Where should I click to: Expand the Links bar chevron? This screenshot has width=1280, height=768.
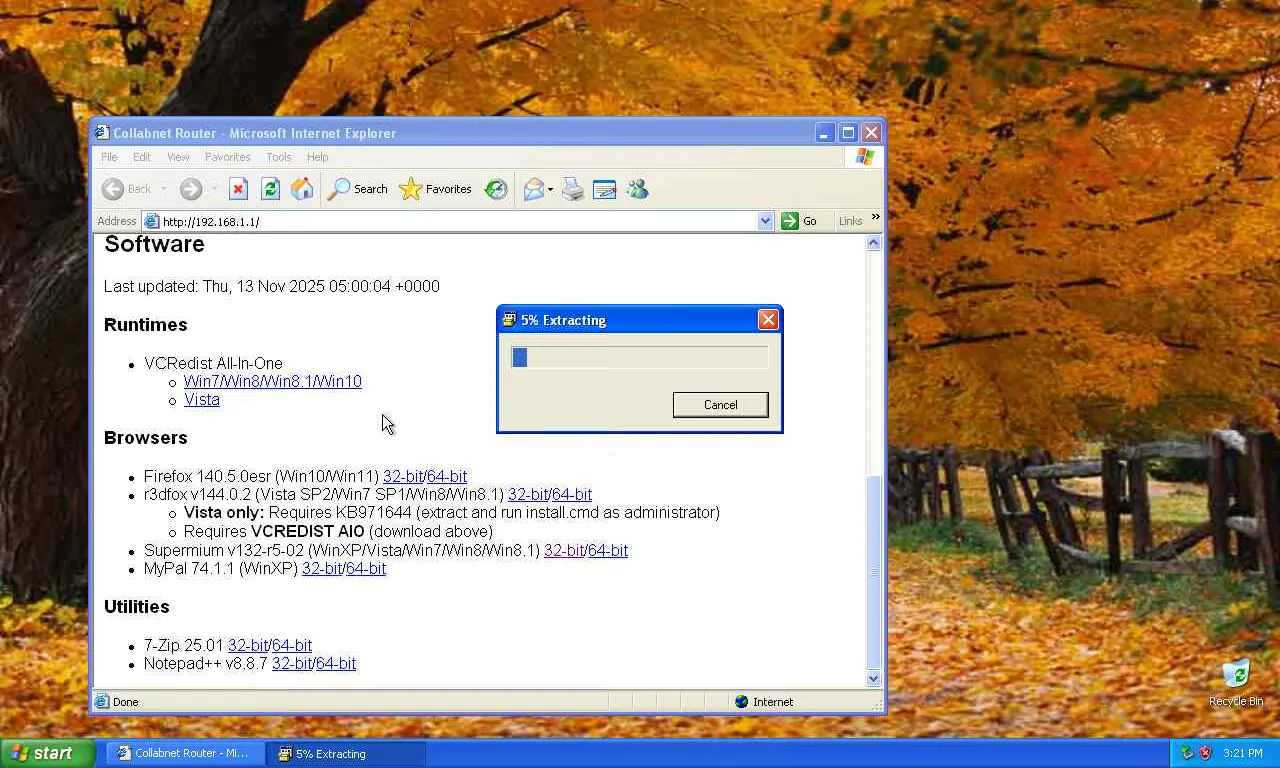pyautogui.click(x=876, y=218)
